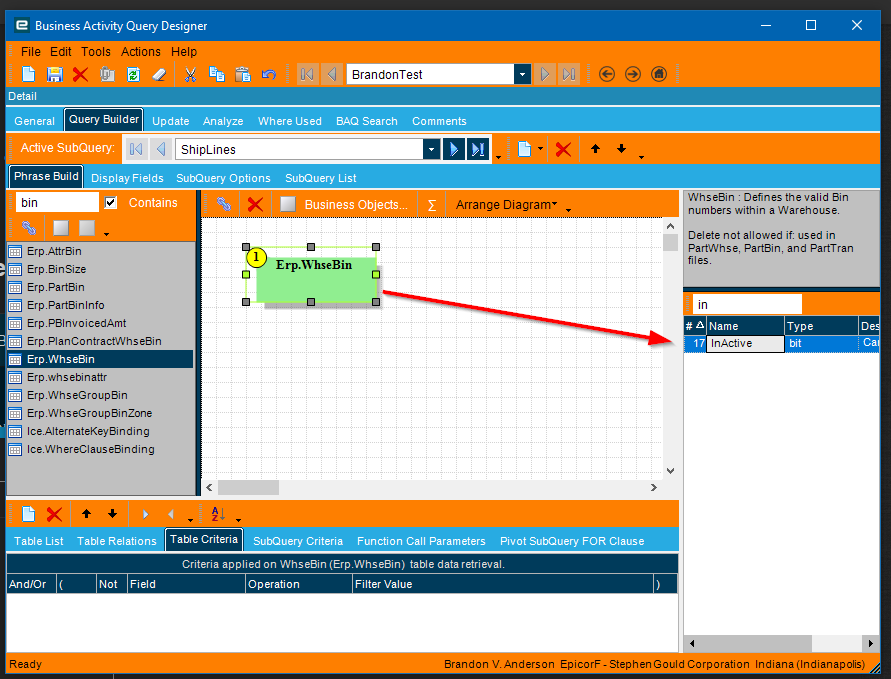Viewport: 891px width, 679px height.
Task: Click the navigate Back circle arrow icon
Action: coord(607,74)
